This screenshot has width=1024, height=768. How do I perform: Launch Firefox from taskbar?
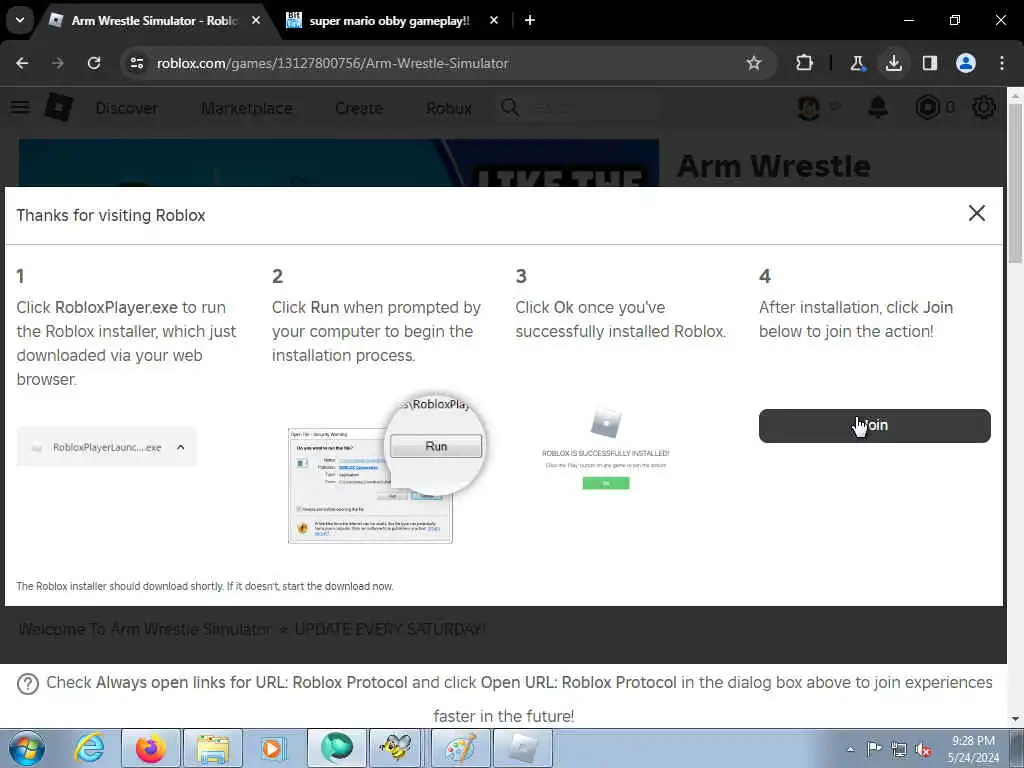click(x=151, y=748)
